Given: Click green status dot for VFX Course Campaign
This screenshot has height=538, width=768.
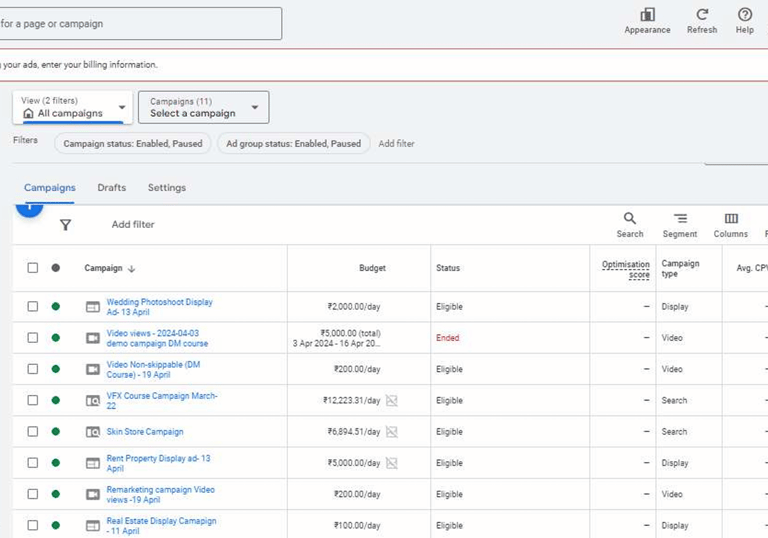Looking at the screenshot, I should 56,400.
